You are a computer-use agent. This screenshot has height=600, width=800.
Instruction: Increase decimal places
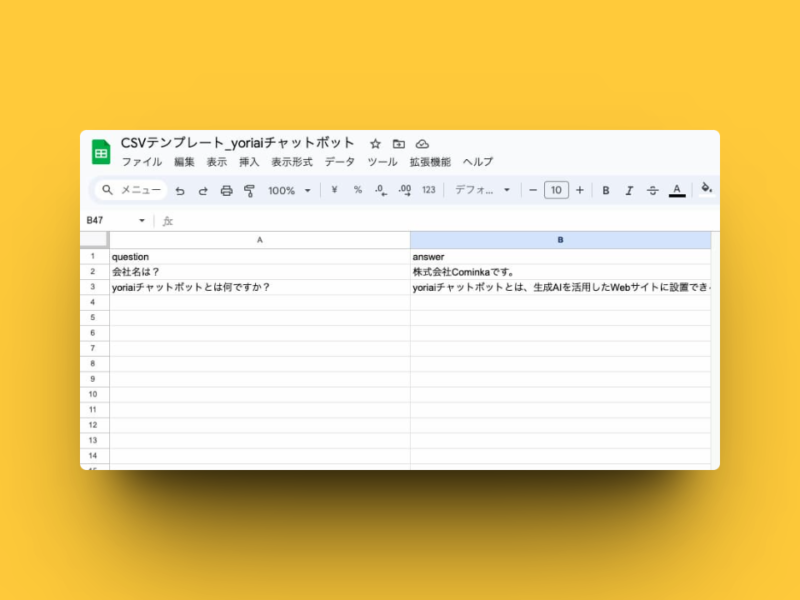pyautogui.click(x=405, y=190)
